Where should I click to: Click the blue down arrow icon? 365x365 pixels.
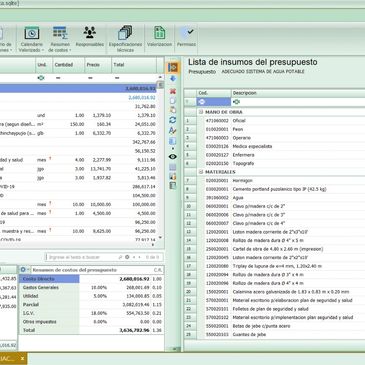[x=173, y=79]
